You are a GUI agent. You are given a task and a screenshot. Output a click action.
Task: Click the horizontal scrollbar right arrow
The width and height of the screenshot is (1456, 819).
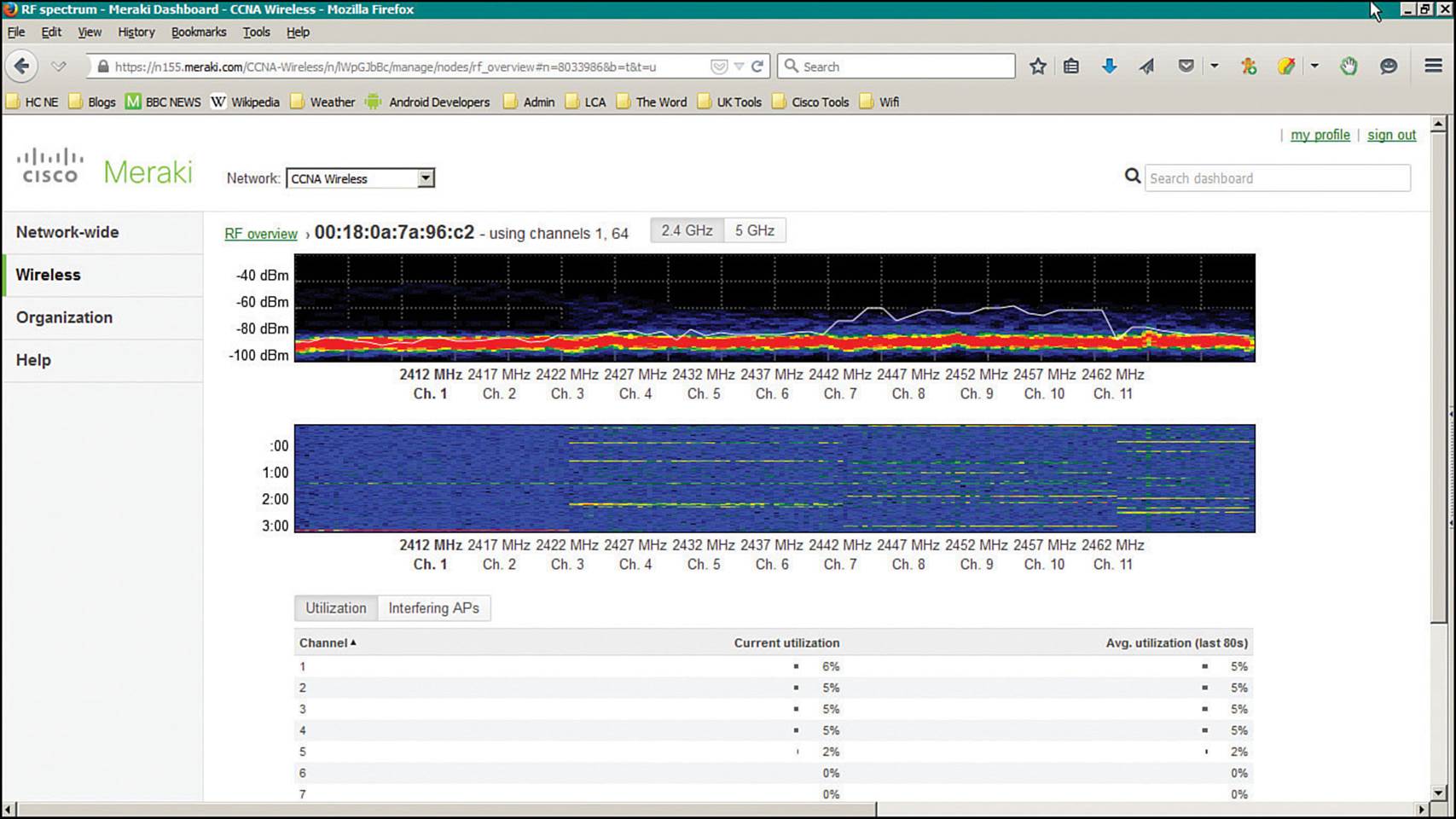click(x=1422, y=809)
